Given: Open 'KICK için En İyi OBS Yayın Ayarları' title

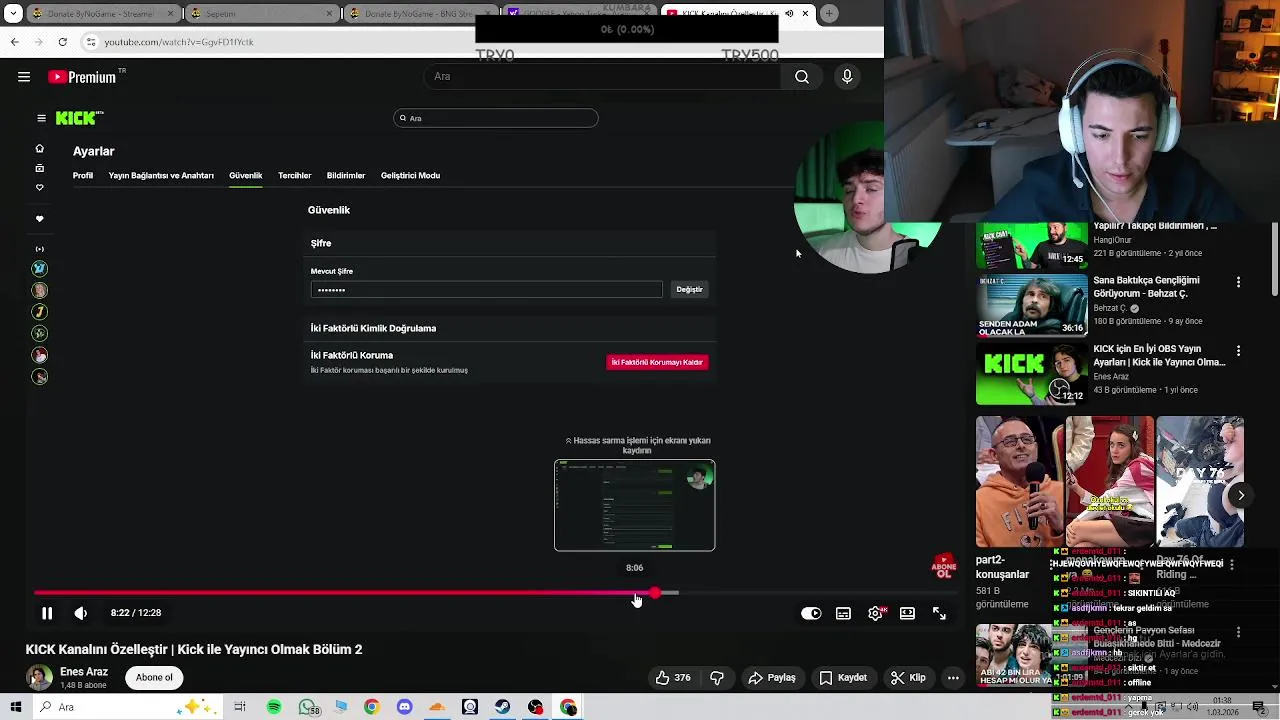Looking at the screenshot, I should [1159, 355].
